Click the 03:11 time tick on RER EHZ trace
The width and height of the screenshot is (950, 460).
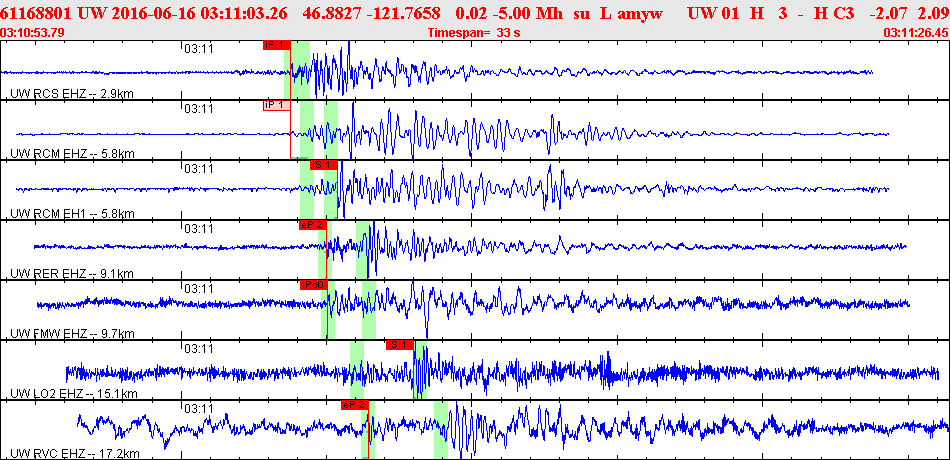[199, 228]
